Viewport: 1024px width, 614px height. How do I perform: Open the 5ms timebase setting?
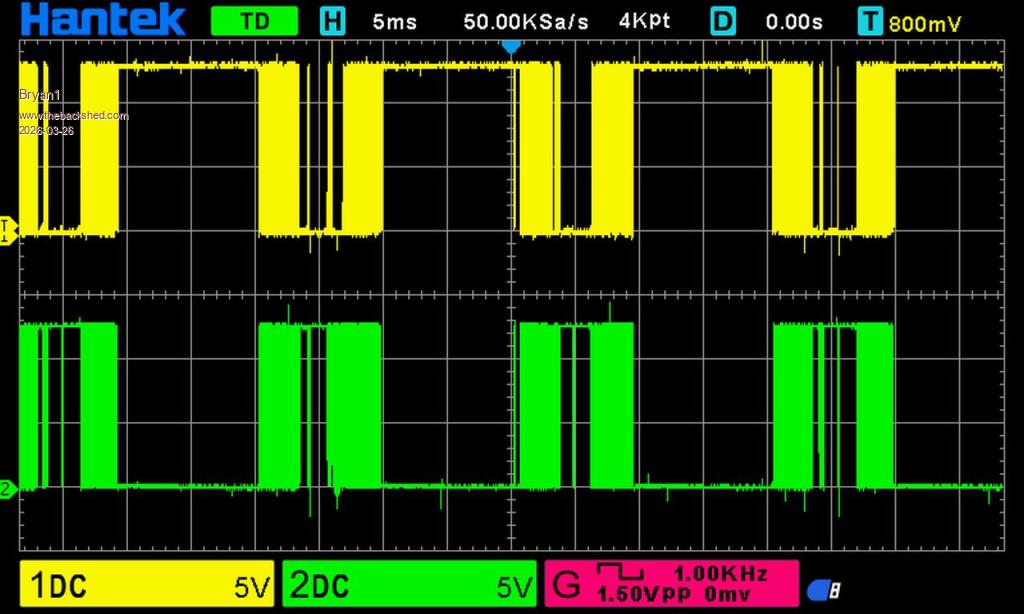(394, 21)
